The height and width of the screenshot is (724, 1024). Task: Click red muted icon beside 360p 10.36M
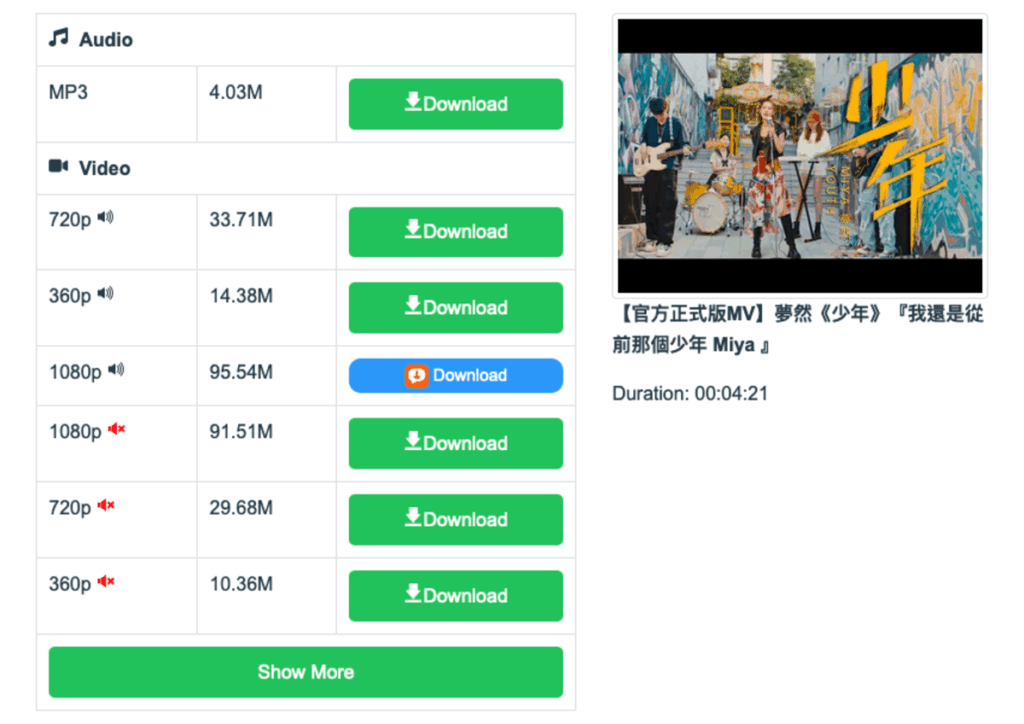(x=106, y=581)
